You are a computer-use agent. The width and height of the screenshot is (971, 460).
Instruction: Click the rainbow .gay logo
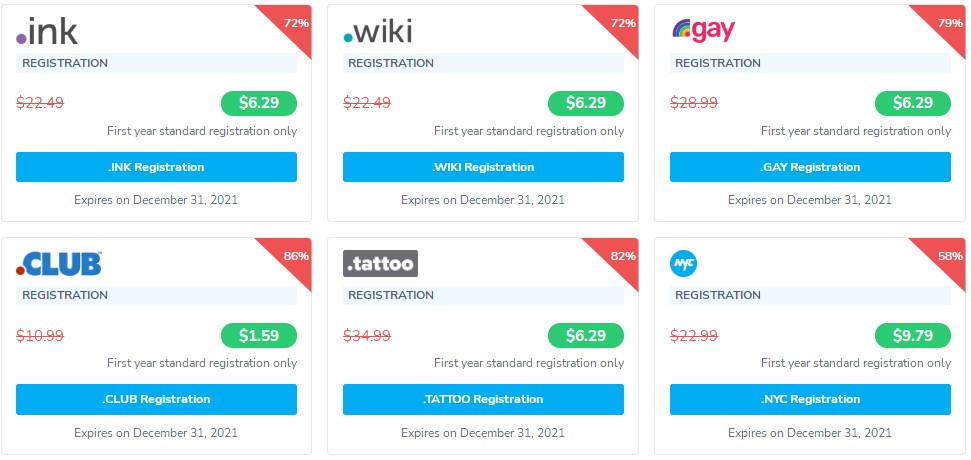(x=704, y=31)
